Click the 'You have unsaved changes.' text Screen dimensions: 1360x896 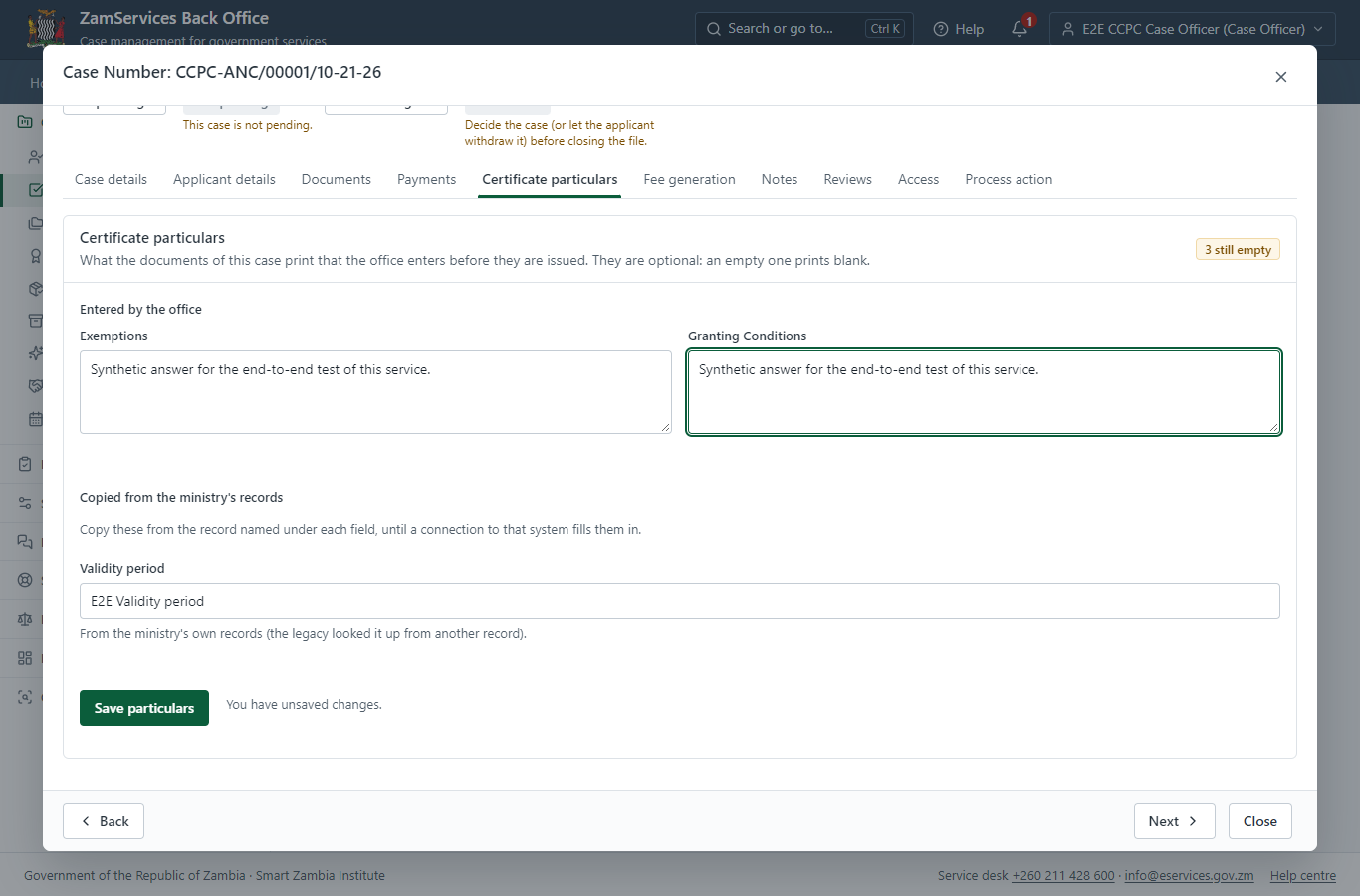(304, 705)
